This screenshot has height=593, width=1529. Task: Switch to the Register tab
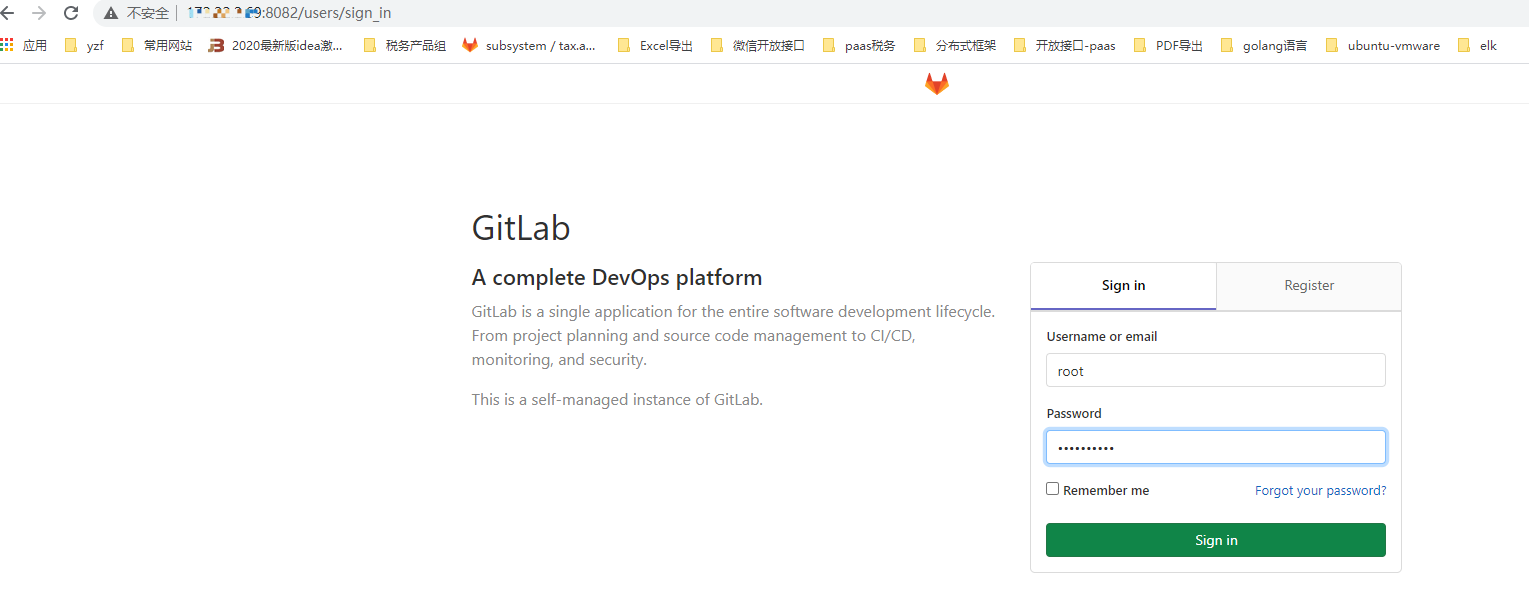pyautogui.click(x=1309, y=286)
